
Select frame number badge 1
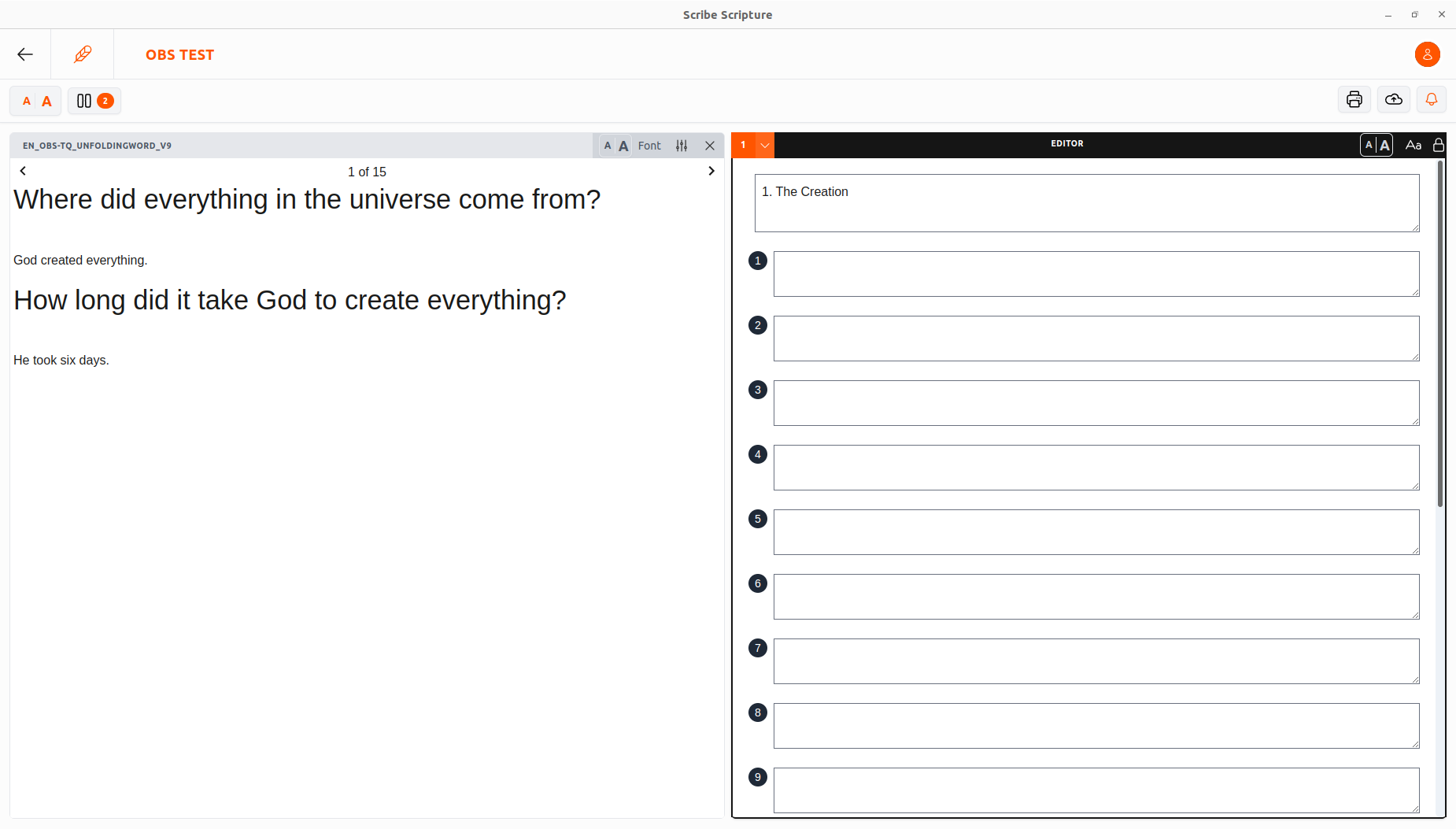point(758,261)
